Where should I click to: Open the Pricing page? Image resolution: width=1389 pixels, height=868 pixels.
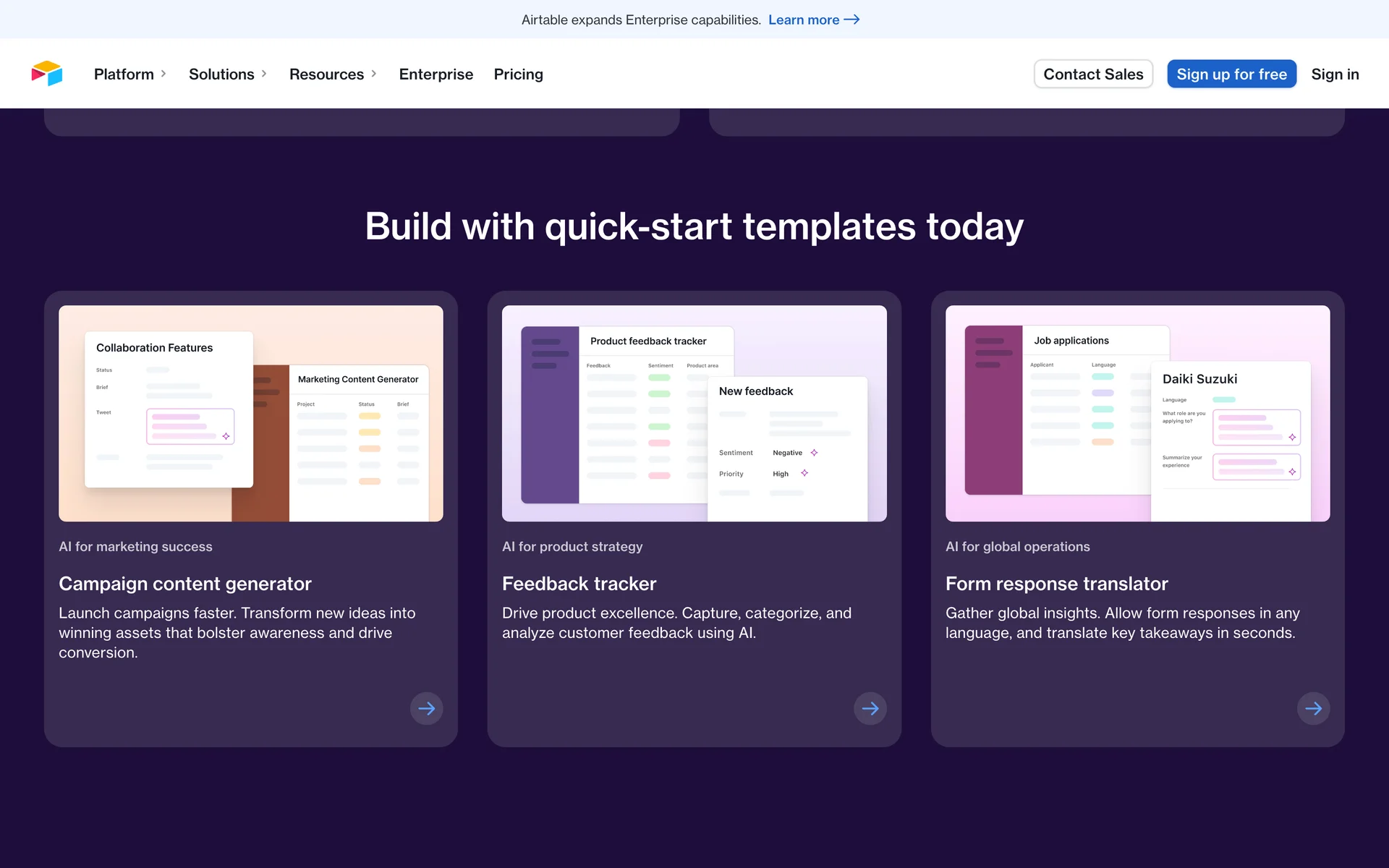[518, 74]
